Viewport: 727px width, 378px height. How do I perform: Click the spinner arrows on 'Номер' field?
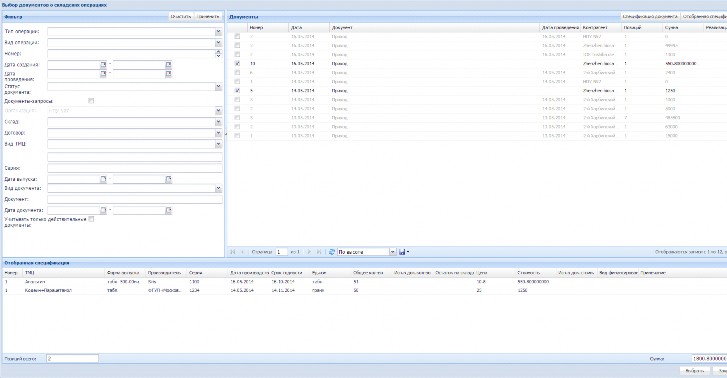click(x=218, y=54)
